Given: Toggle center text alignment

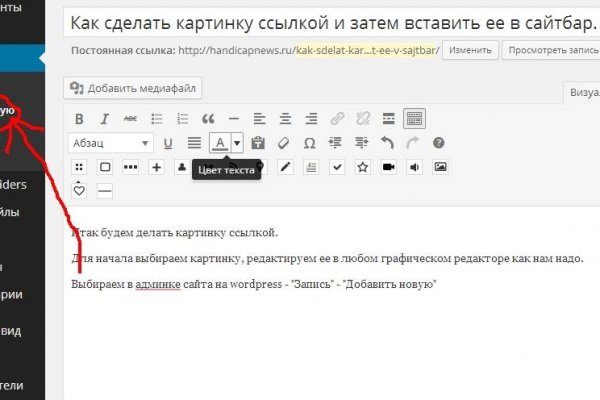Looking at the screenshot, I should click(285, 119).
